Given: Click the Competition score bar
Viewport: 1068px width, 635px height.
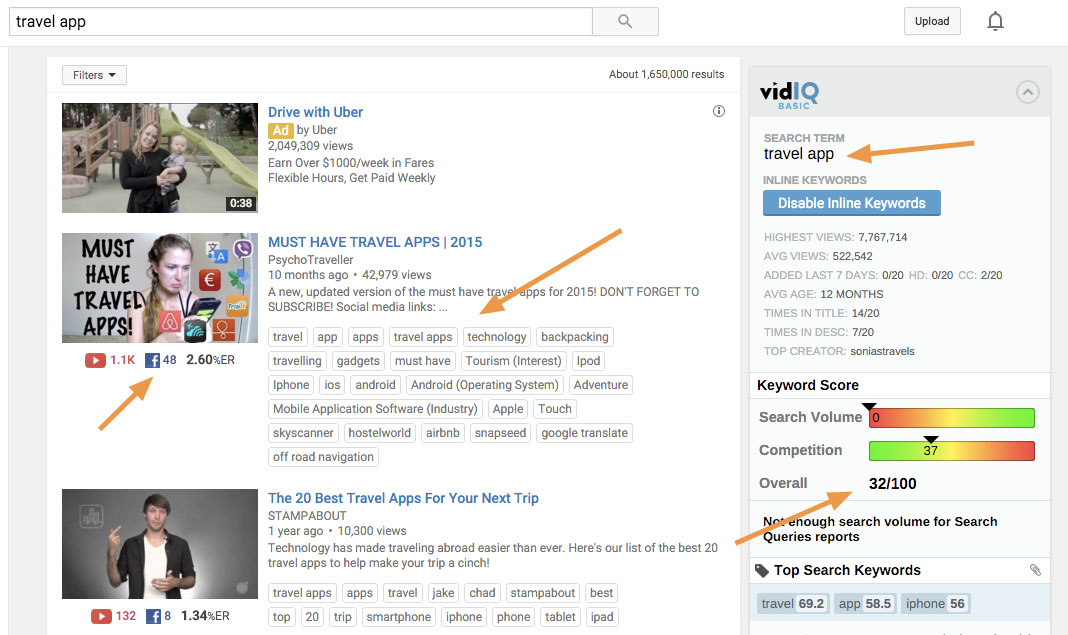Looking at the screenshot, I should [x=952, y=450].
